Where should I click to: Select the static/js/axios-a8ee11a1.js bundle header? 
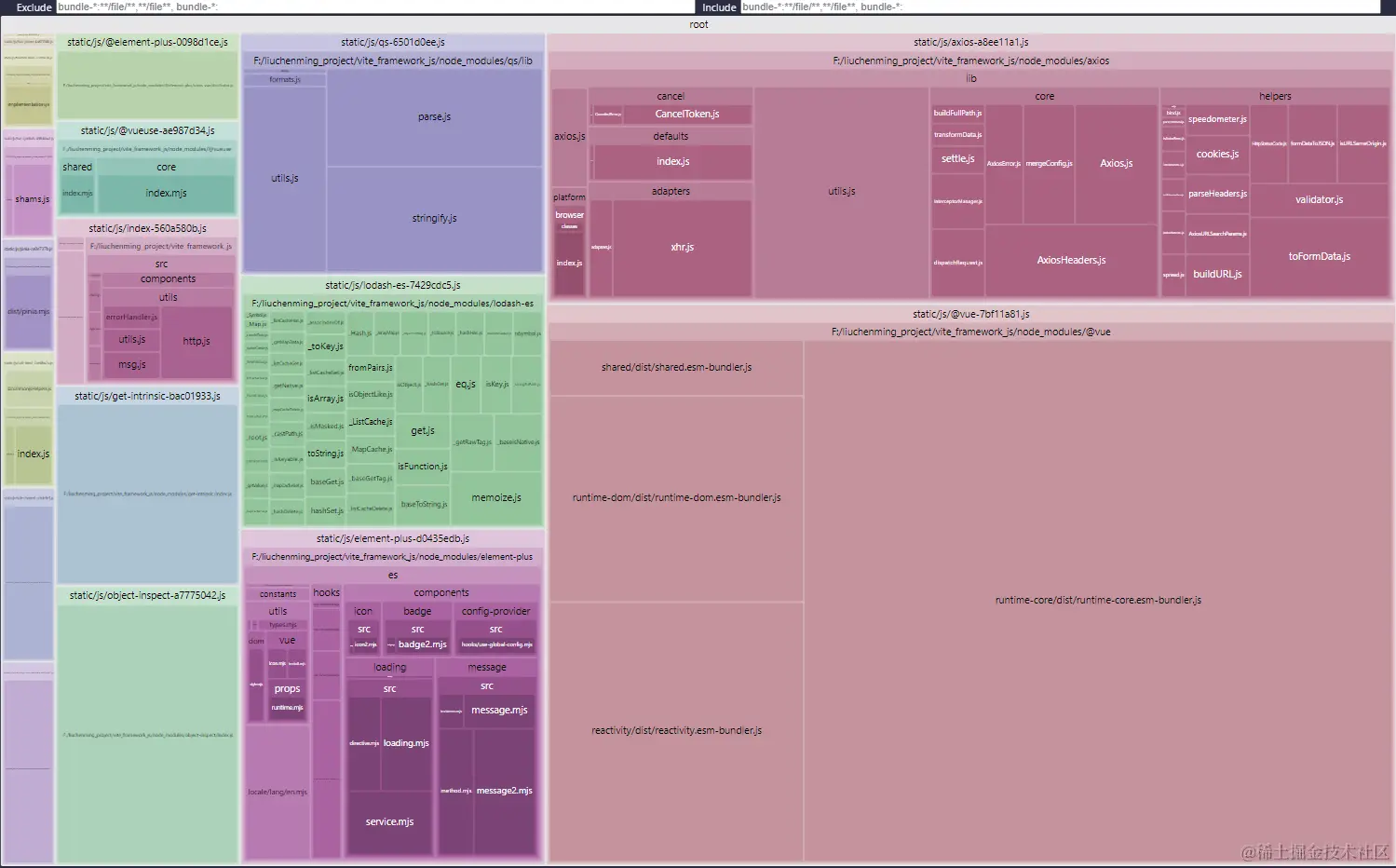pos(970,42)
